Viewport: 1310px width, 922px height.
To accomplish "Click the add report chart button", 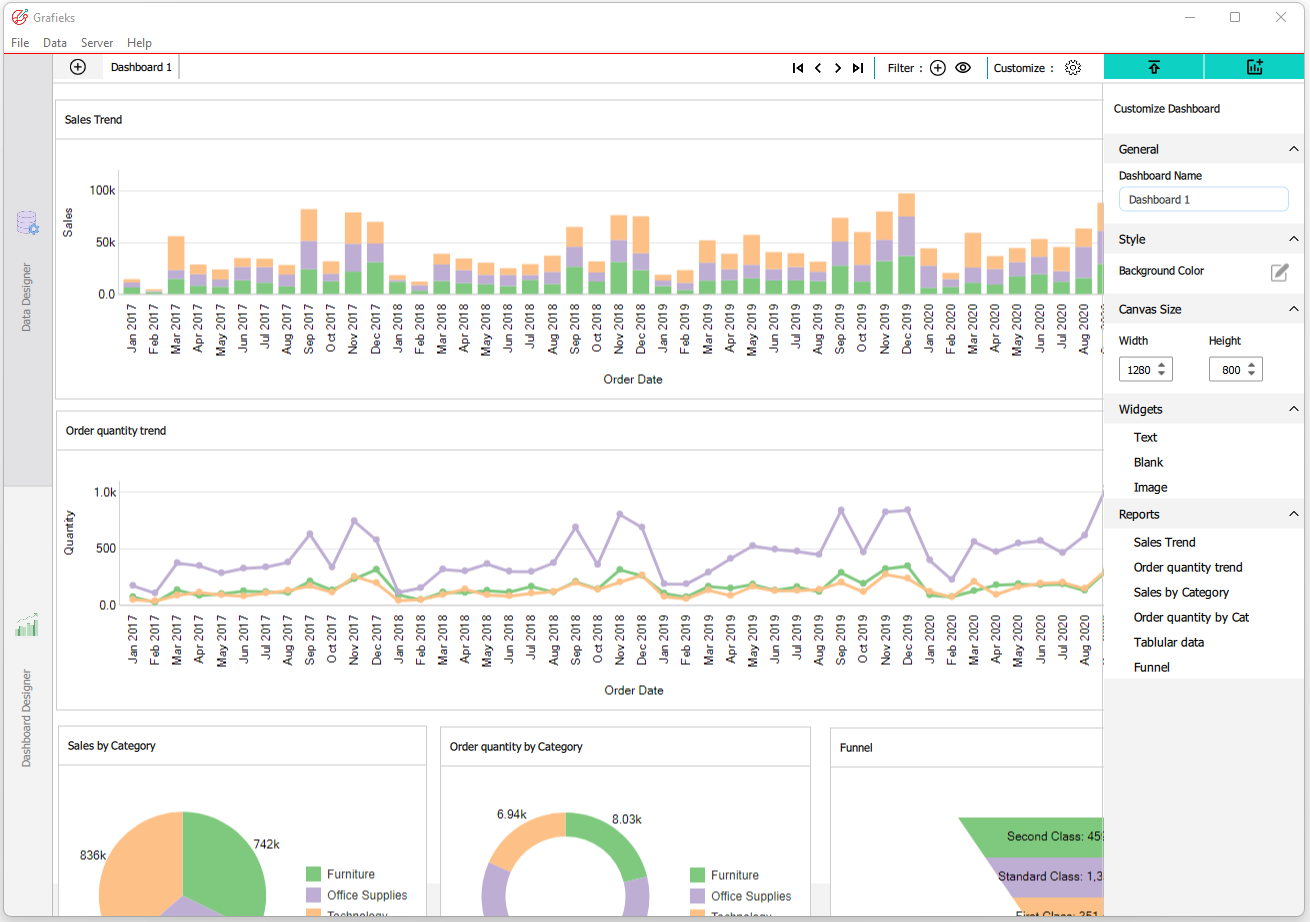I will (x=1255, y=67).
